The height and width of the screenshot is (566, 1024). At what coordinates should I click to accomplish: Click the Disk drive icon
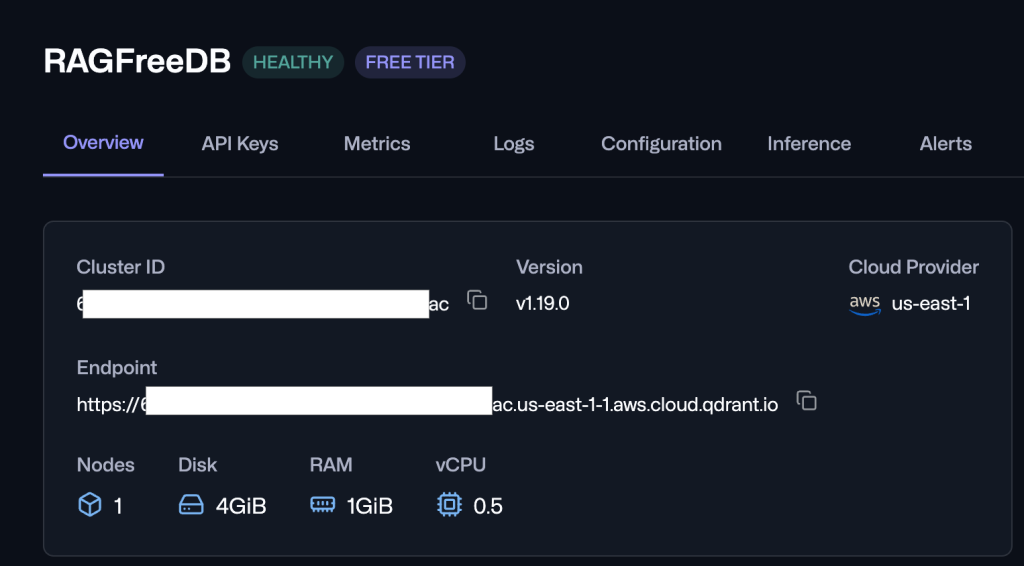(191, 505)
